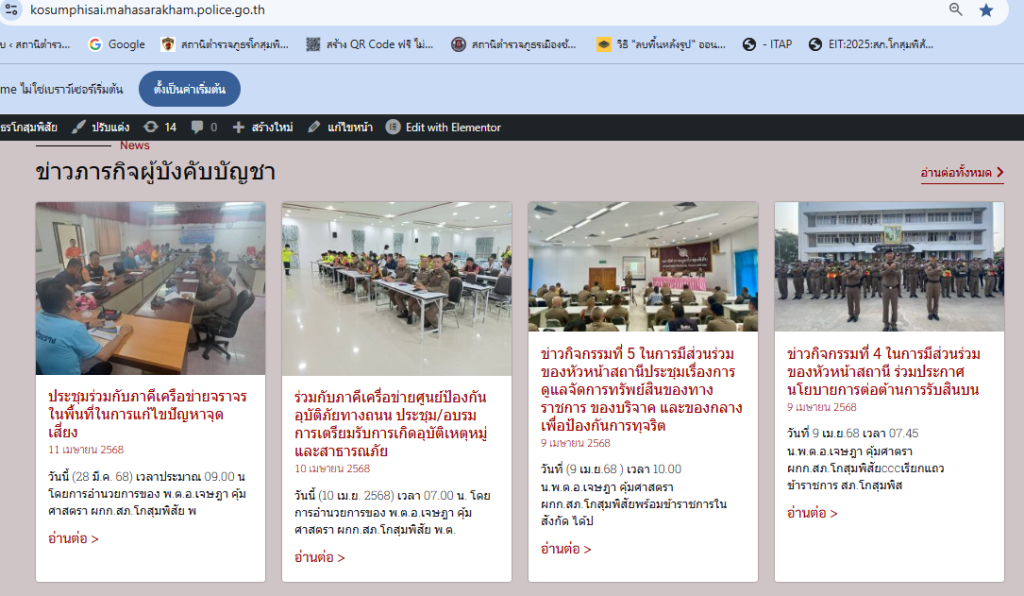This screenshot has width=1024, height=596.
Task: Open the comments bubble in admin bar
Action: [x=203, y=127]
